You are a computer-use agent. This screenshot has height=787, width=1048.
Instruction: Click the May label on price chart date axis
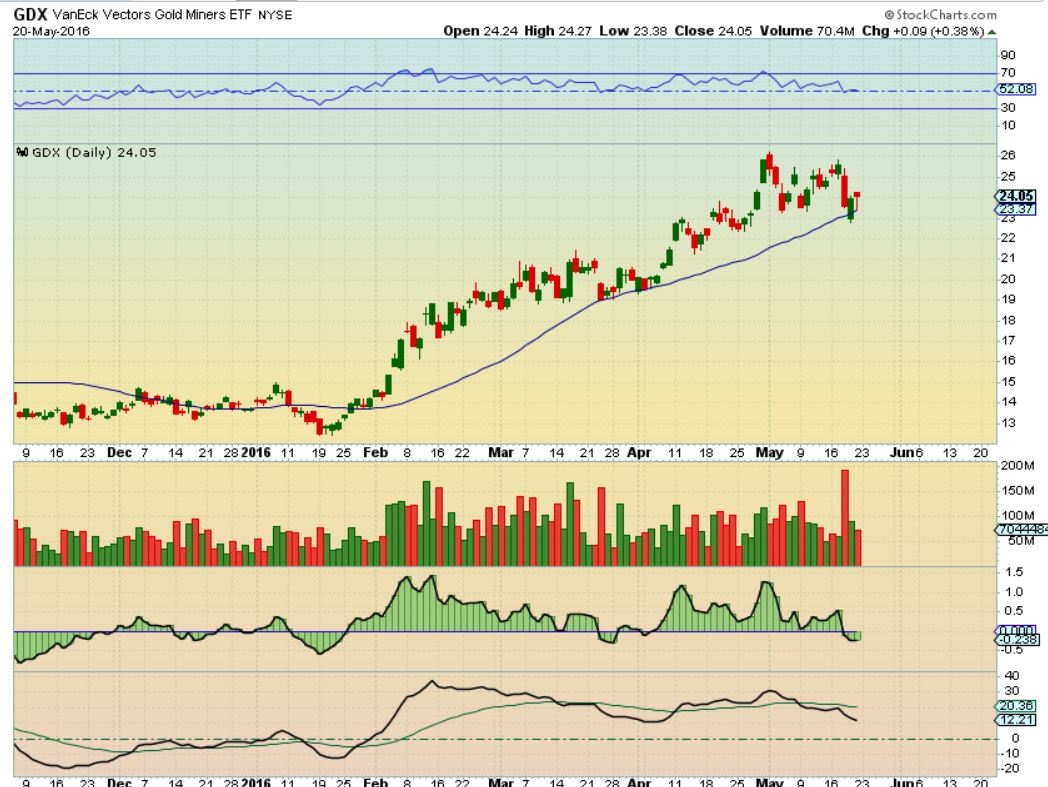tap(769, 453)
